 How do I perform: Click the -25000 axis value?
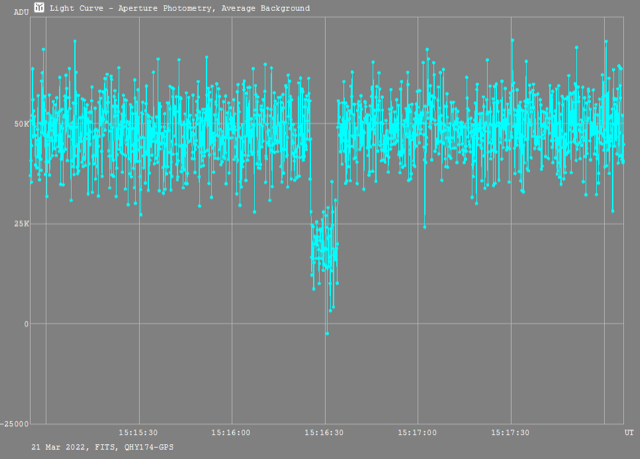click(15, 424)
